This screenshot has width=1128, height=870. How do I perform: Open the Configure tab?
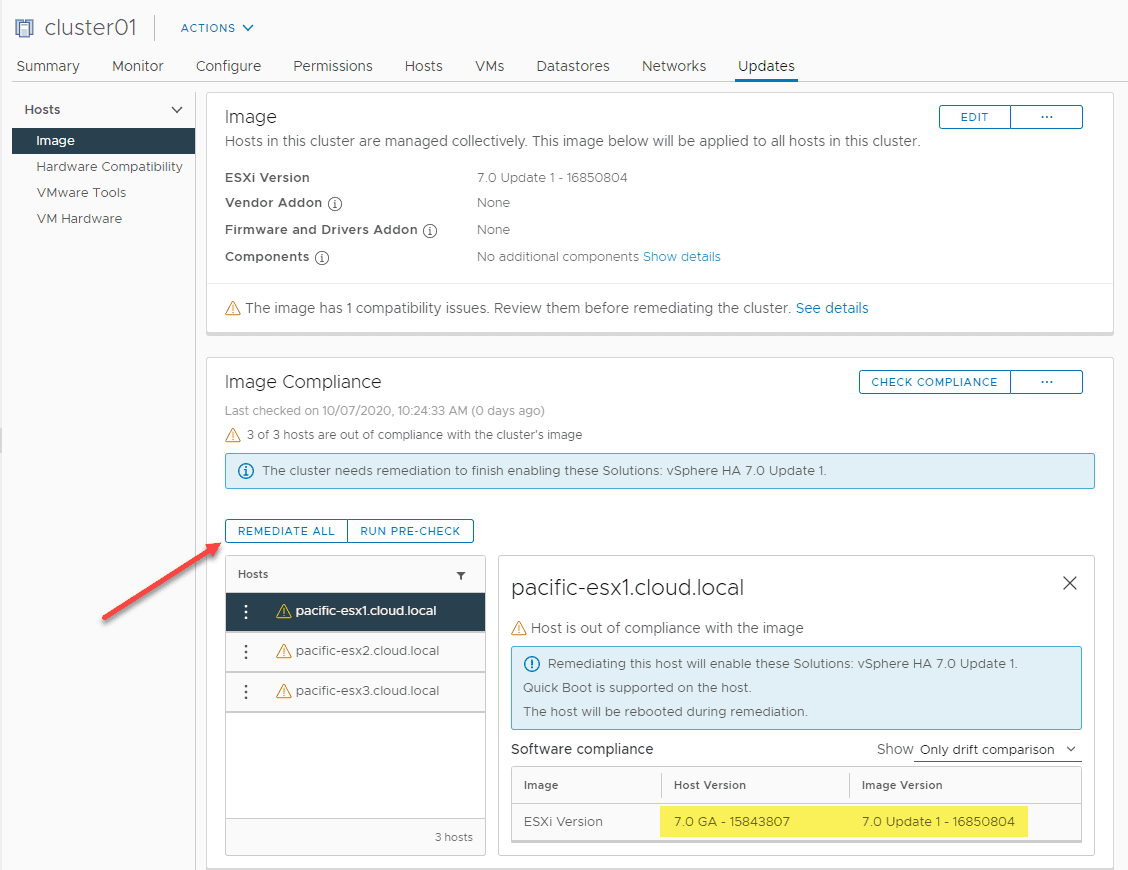[x=228, y=66]
